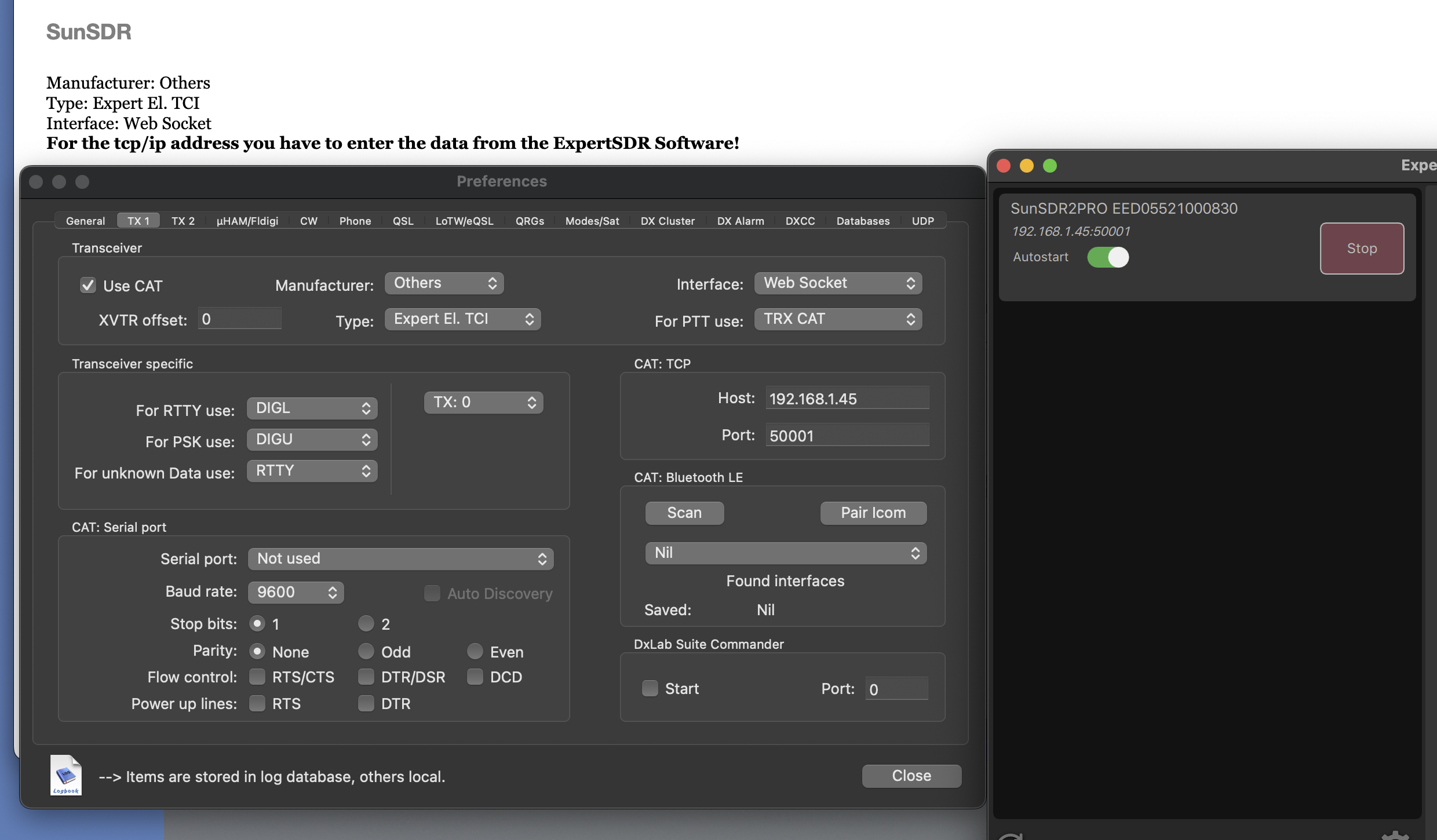Switch to the DX Alarm tab
The image size is (1437, 840).
point(741,221)
